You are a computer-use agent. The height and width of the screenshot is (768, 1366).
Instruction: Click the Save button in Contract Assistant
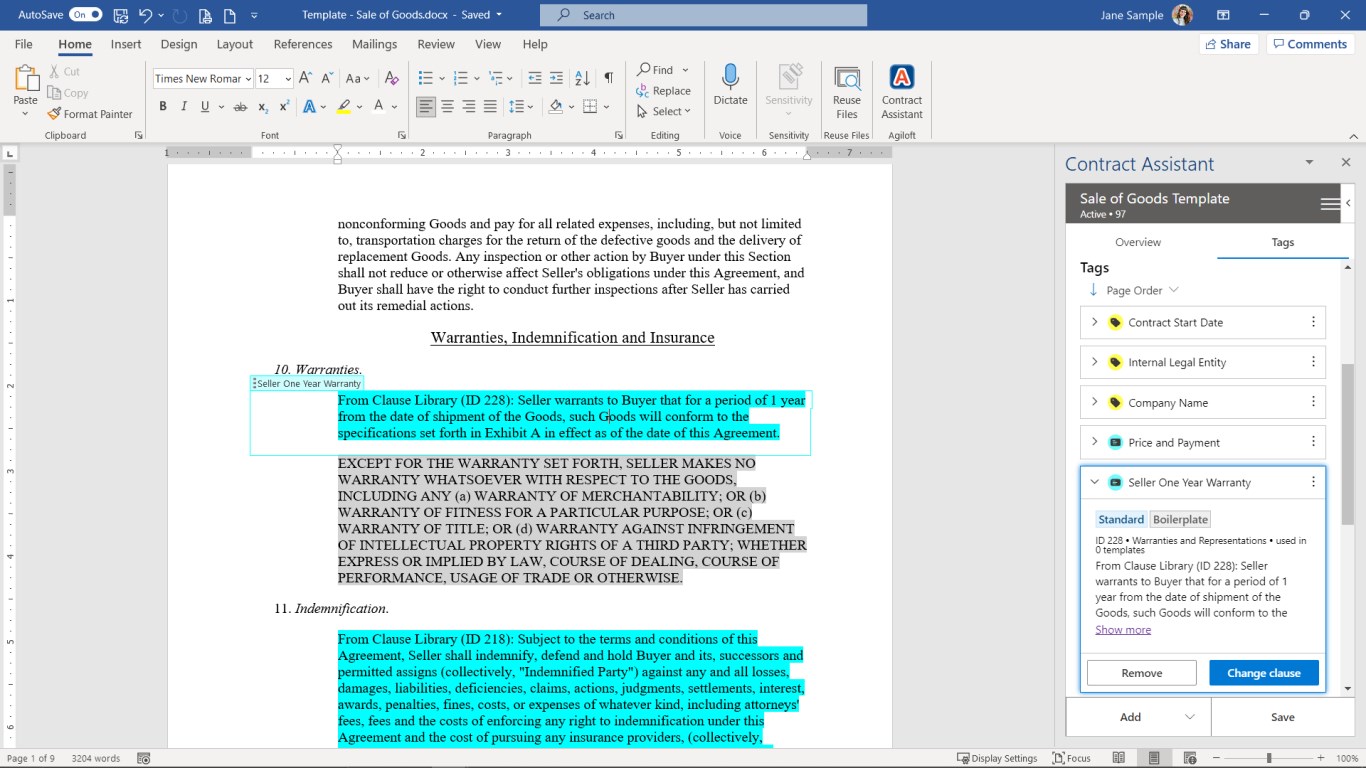1283,717
